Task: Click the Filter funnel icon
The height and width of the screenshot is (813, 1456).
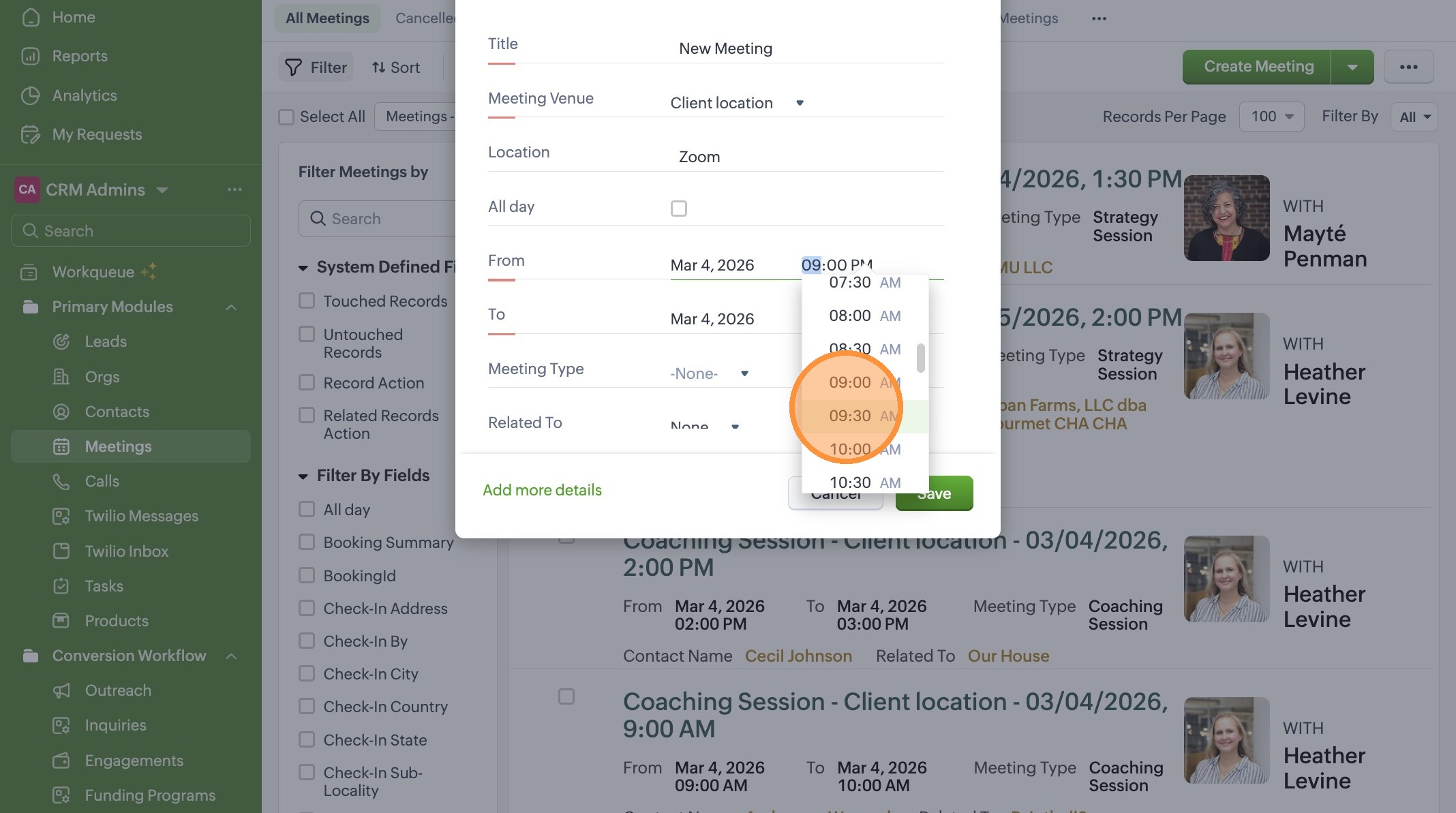Action: (293, 67)
